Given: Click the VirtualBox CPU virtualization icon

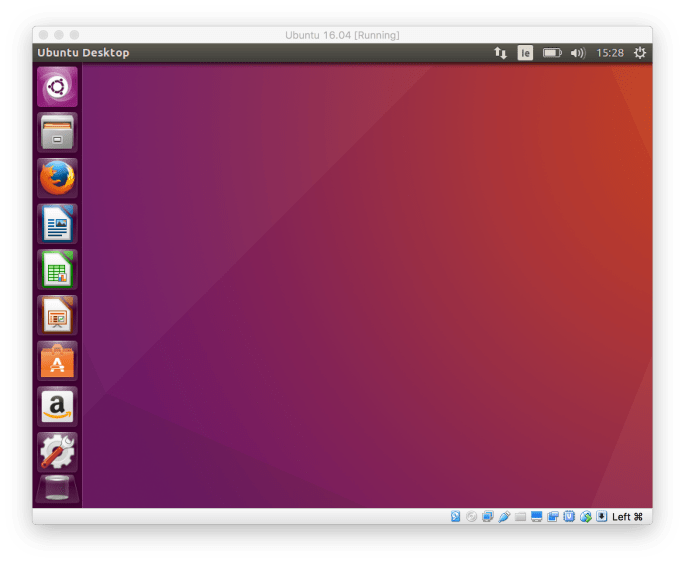Looking at the screenshot, I should tap(569, 517).
